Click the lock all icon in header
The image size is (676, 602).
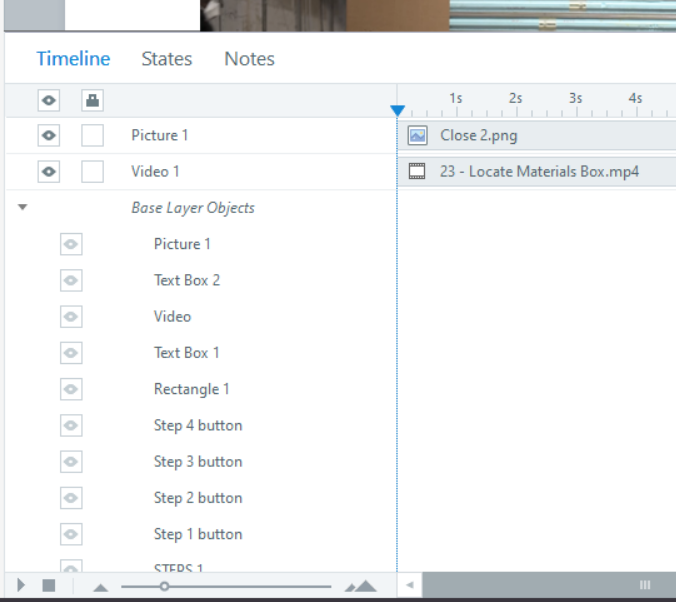tap(92, 100)
